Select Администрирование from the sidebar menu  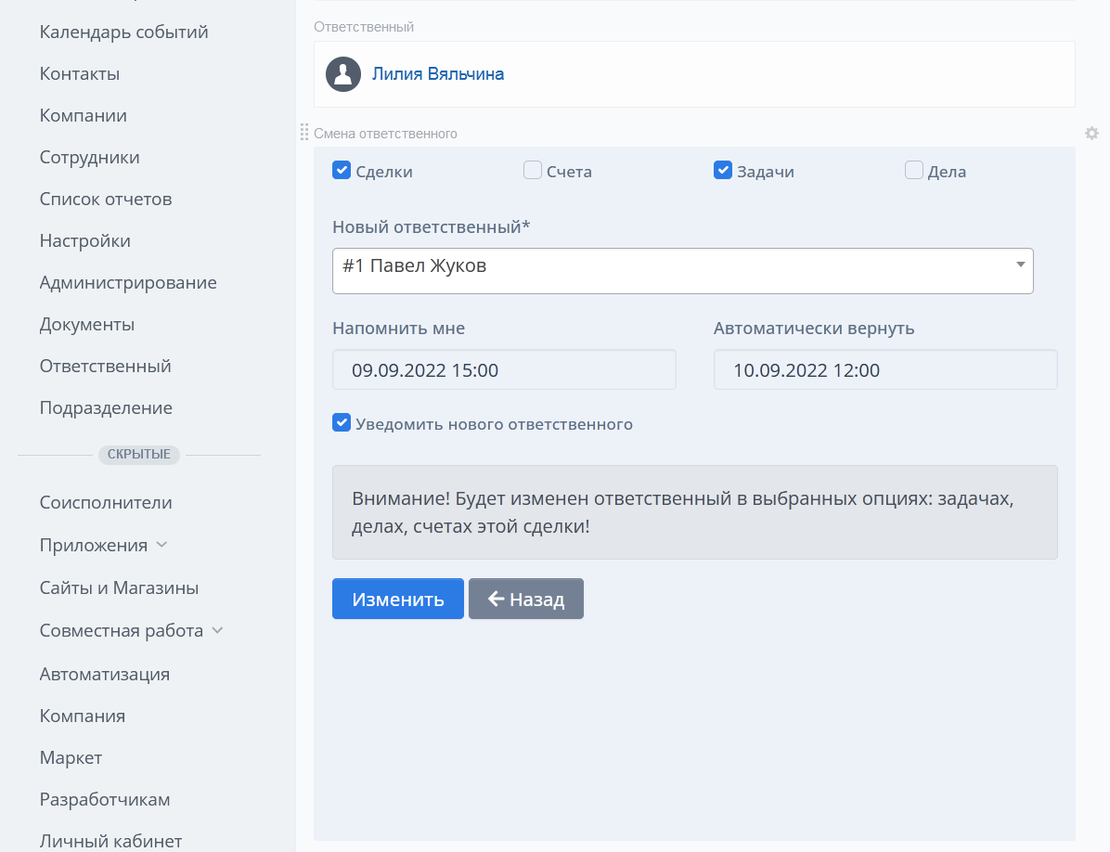pyautogui.click(x=128, y=283)
